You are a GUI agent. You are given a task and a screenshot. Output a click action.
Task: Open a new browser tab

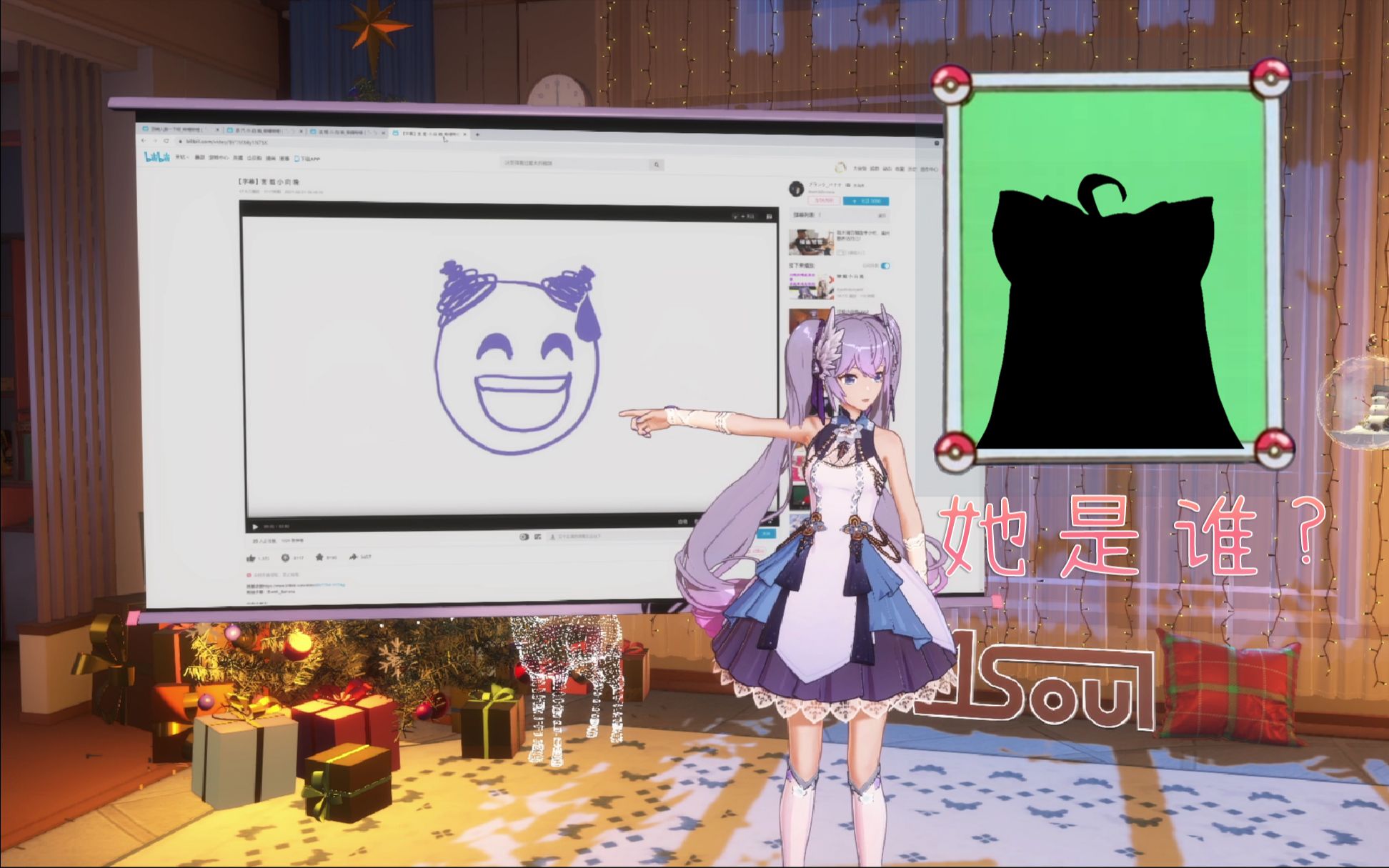[x=477, y=134]
